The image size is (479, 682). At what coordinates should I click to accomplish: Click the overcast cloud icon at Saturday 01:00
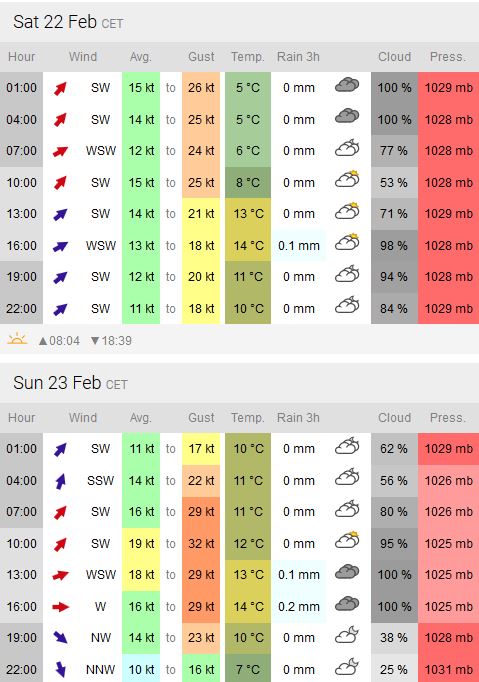click(x=347, y=85)
